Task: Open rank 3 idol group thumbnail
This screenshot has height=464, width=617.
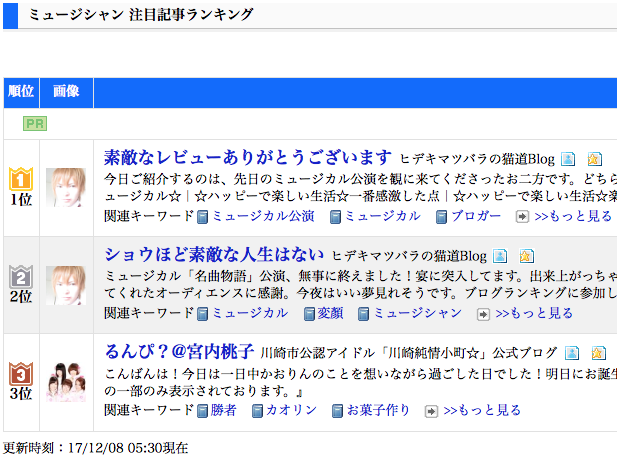Action: (66, 382)
